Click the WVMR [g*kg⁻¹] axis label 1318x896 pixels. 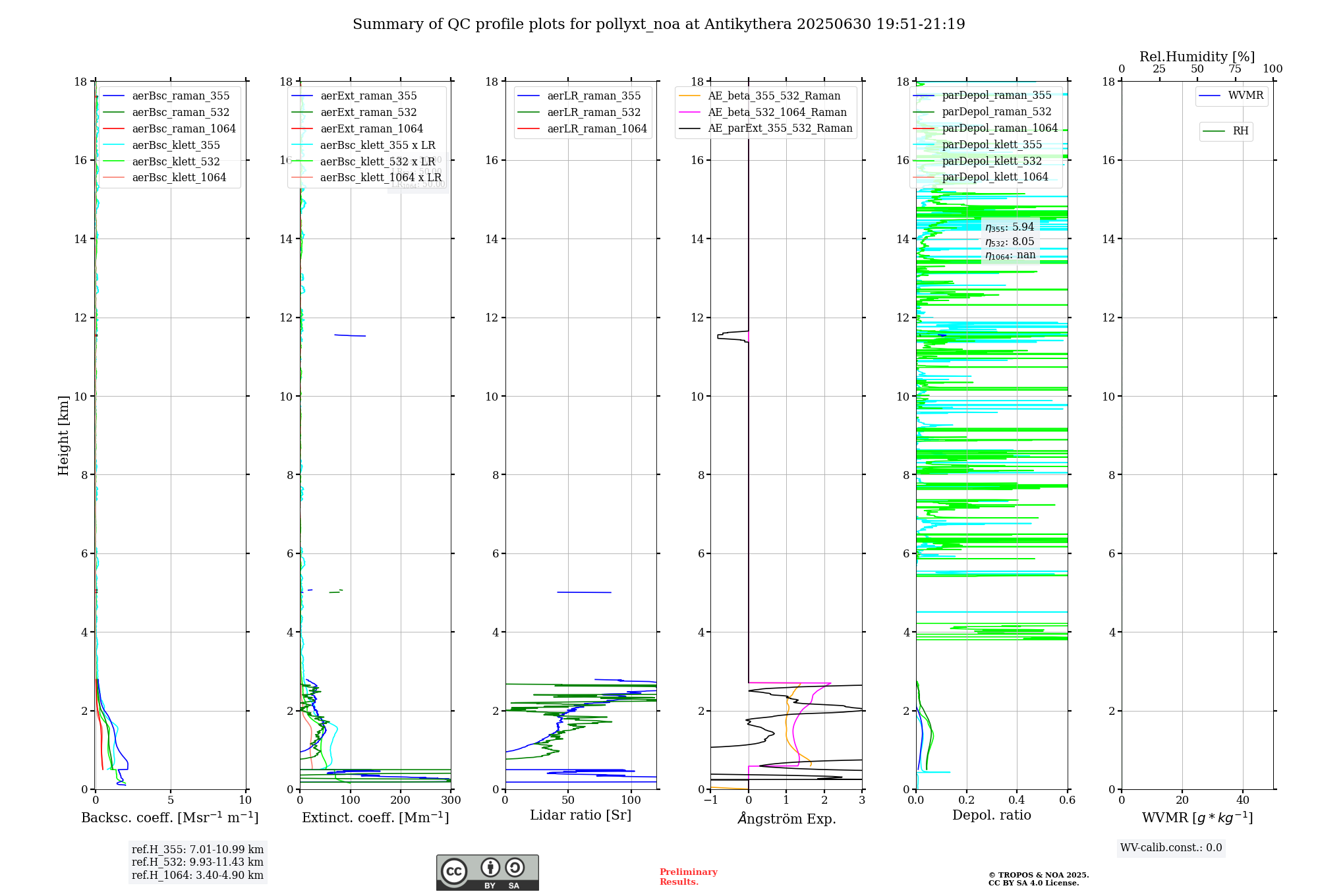tap(1197, 818)
